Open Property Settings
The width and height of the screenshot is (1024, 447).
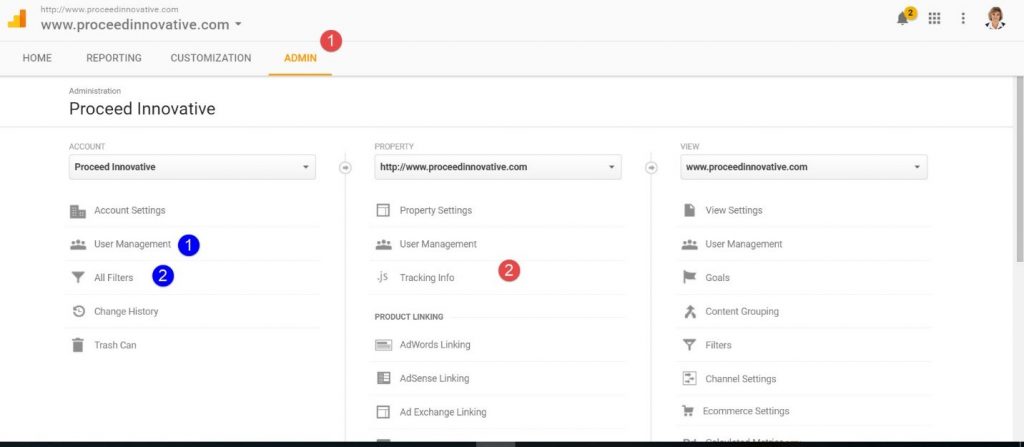point(436,210)
